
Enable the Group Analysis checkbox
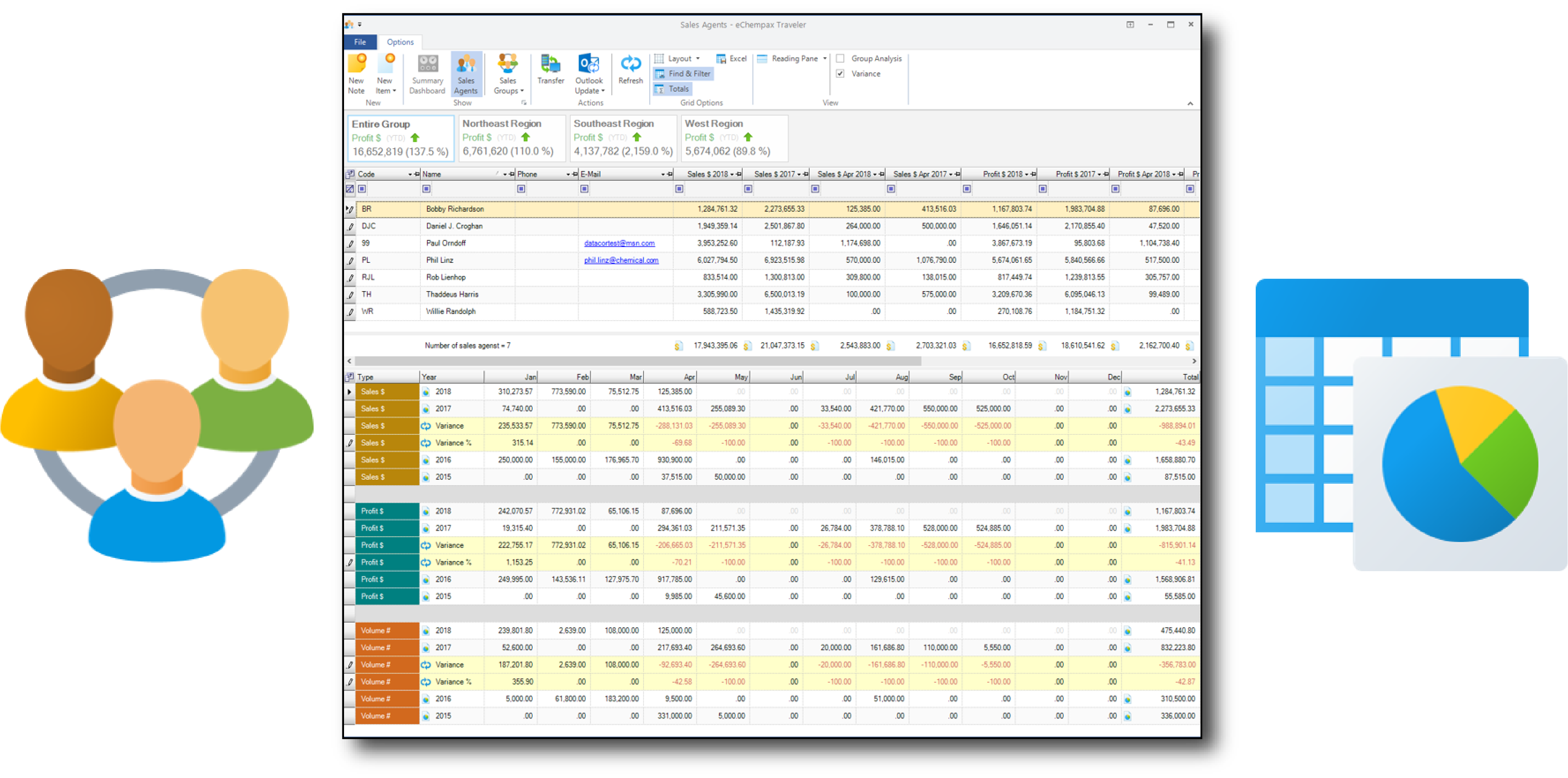[x=840, y=59]
